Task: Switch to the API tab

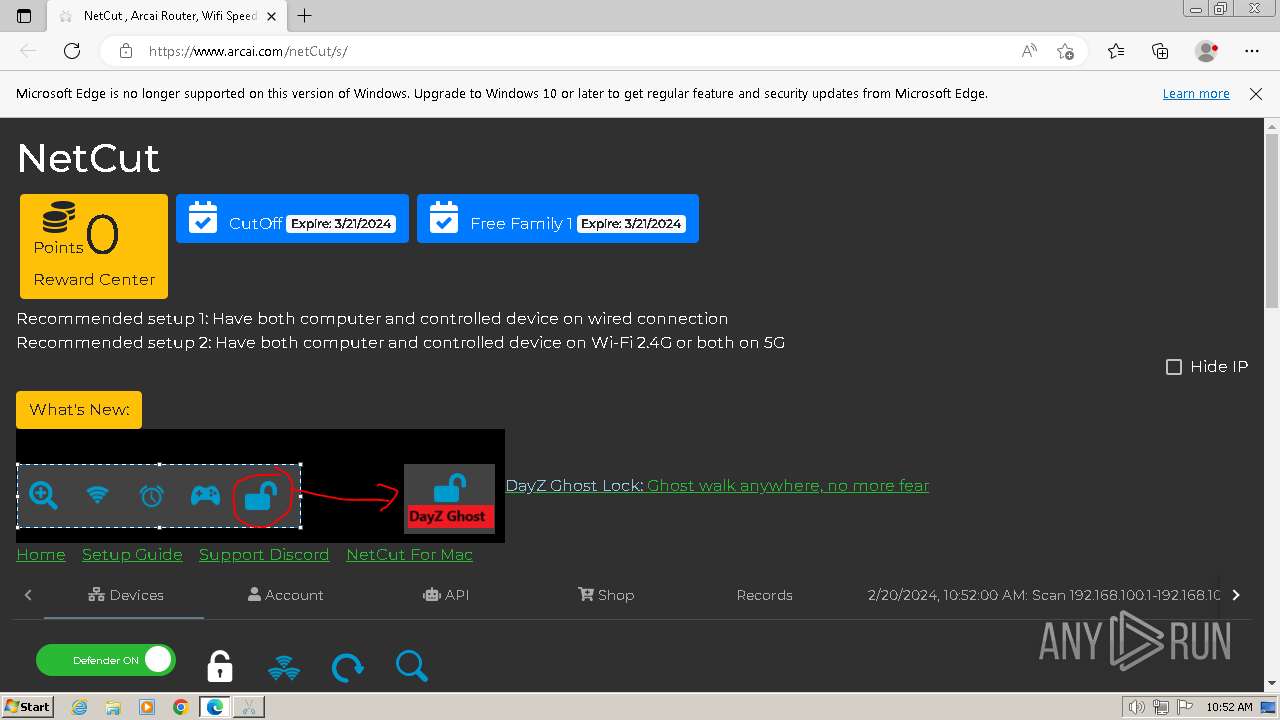Action: 446,595
